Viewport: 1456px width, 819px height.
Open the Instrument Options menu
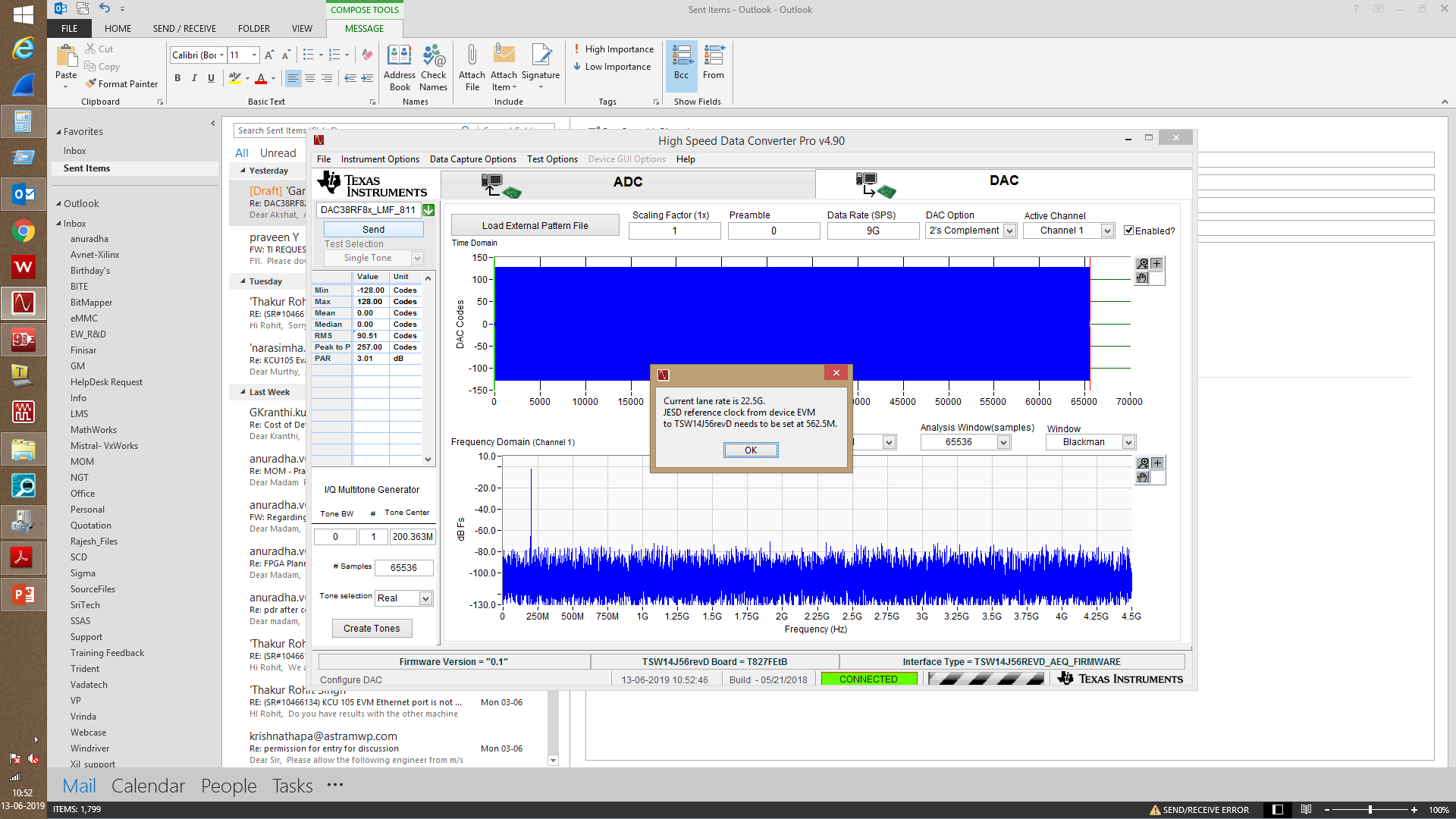380,159
